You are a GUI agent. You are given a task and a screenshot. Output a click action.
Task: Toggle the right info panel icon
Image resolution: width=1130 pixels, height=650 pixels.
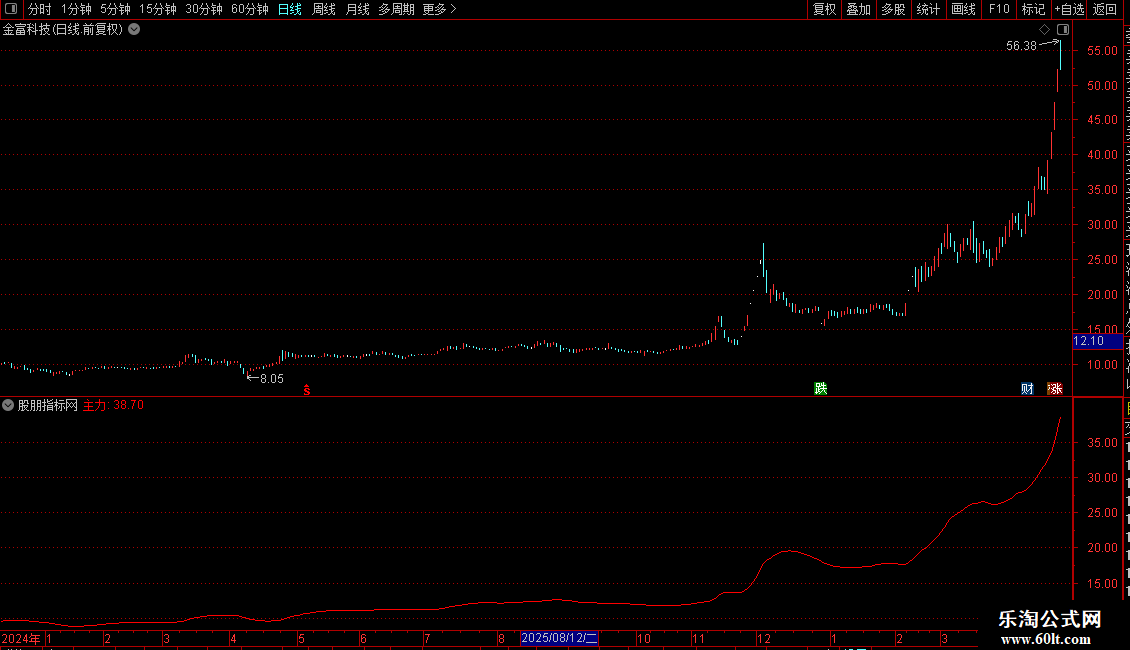1063,30
